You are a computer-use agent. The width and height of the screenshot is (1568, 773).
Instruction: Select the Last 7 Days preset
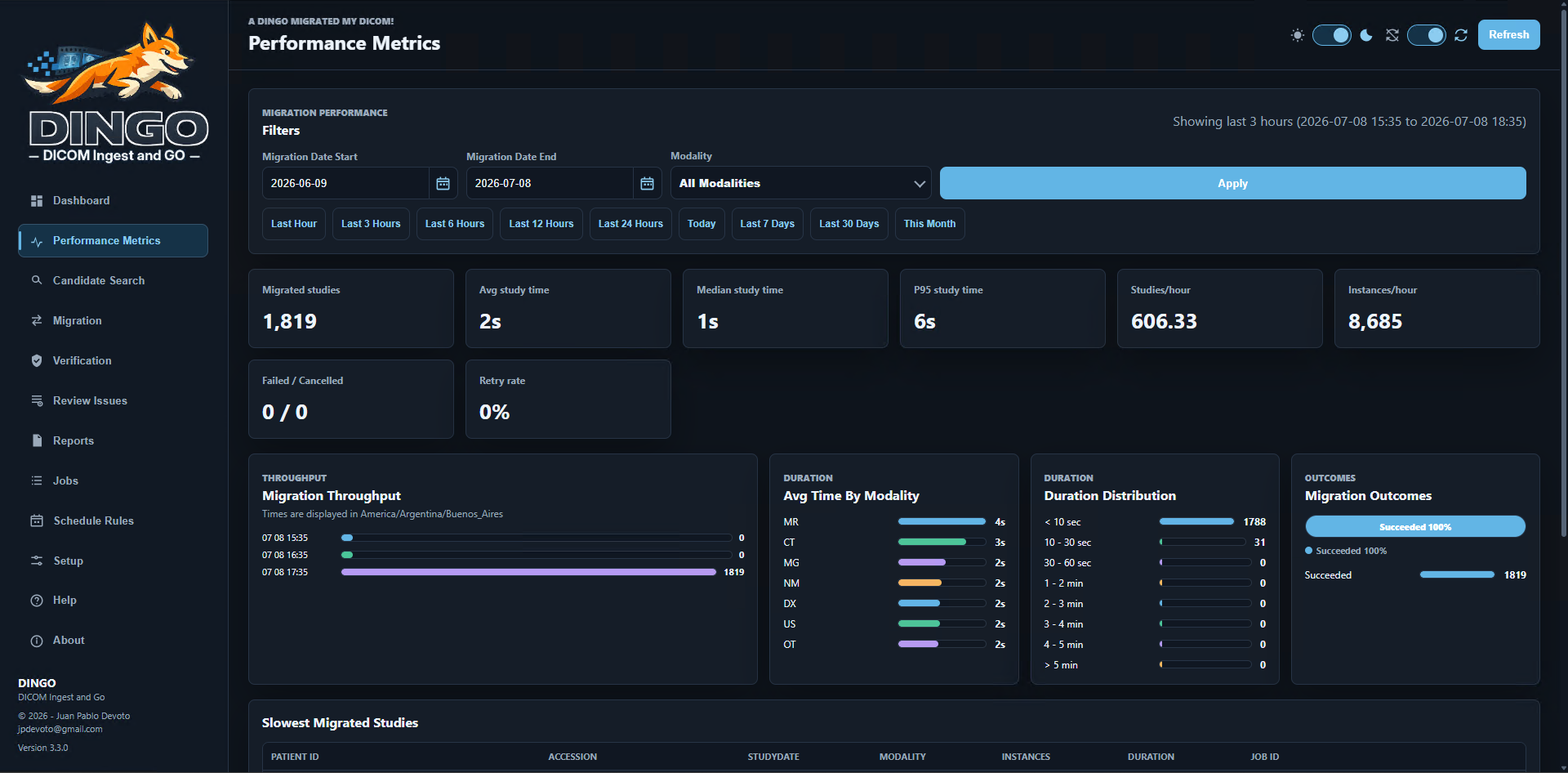coord(768,224)
